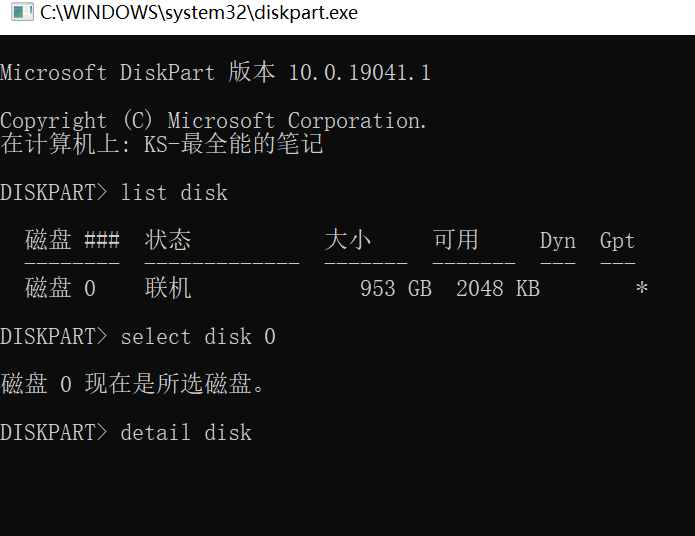Click the 'detail disk' command line

click(126, 432)
